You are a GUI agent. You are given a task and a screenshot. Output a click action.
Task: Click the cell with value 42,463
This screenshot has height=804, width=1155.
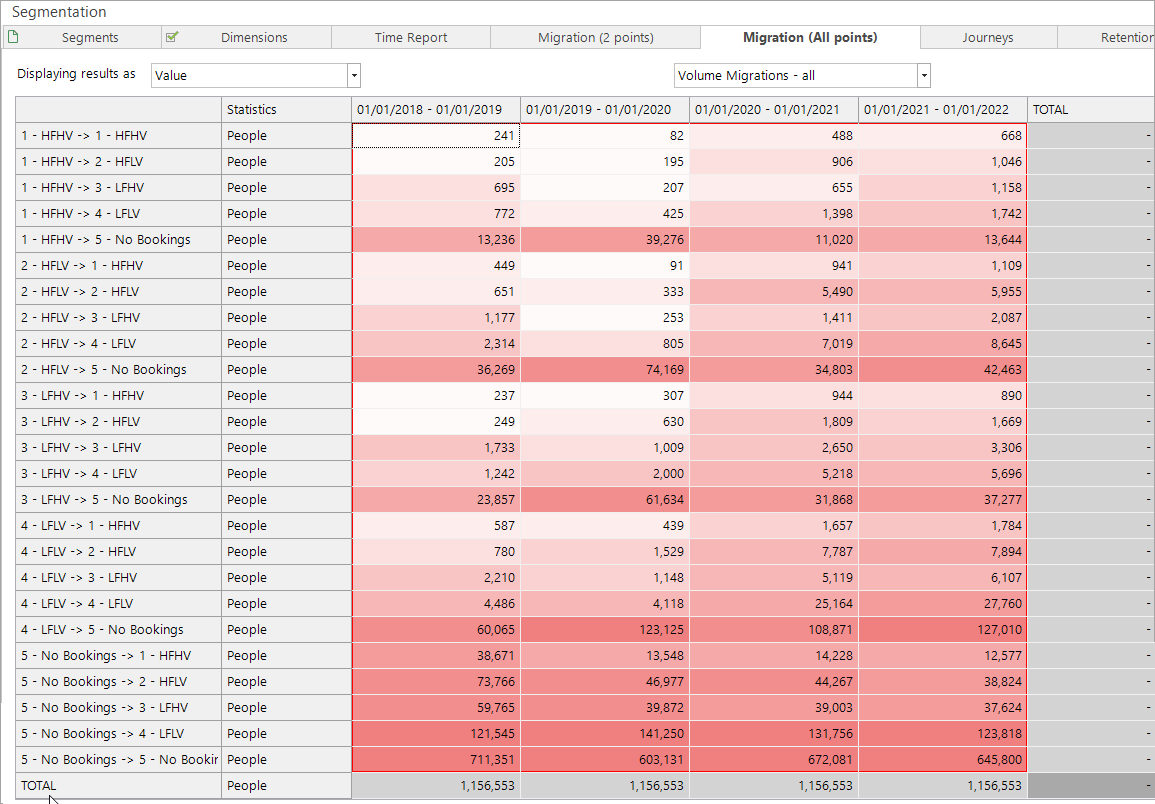tap(943, 370)
